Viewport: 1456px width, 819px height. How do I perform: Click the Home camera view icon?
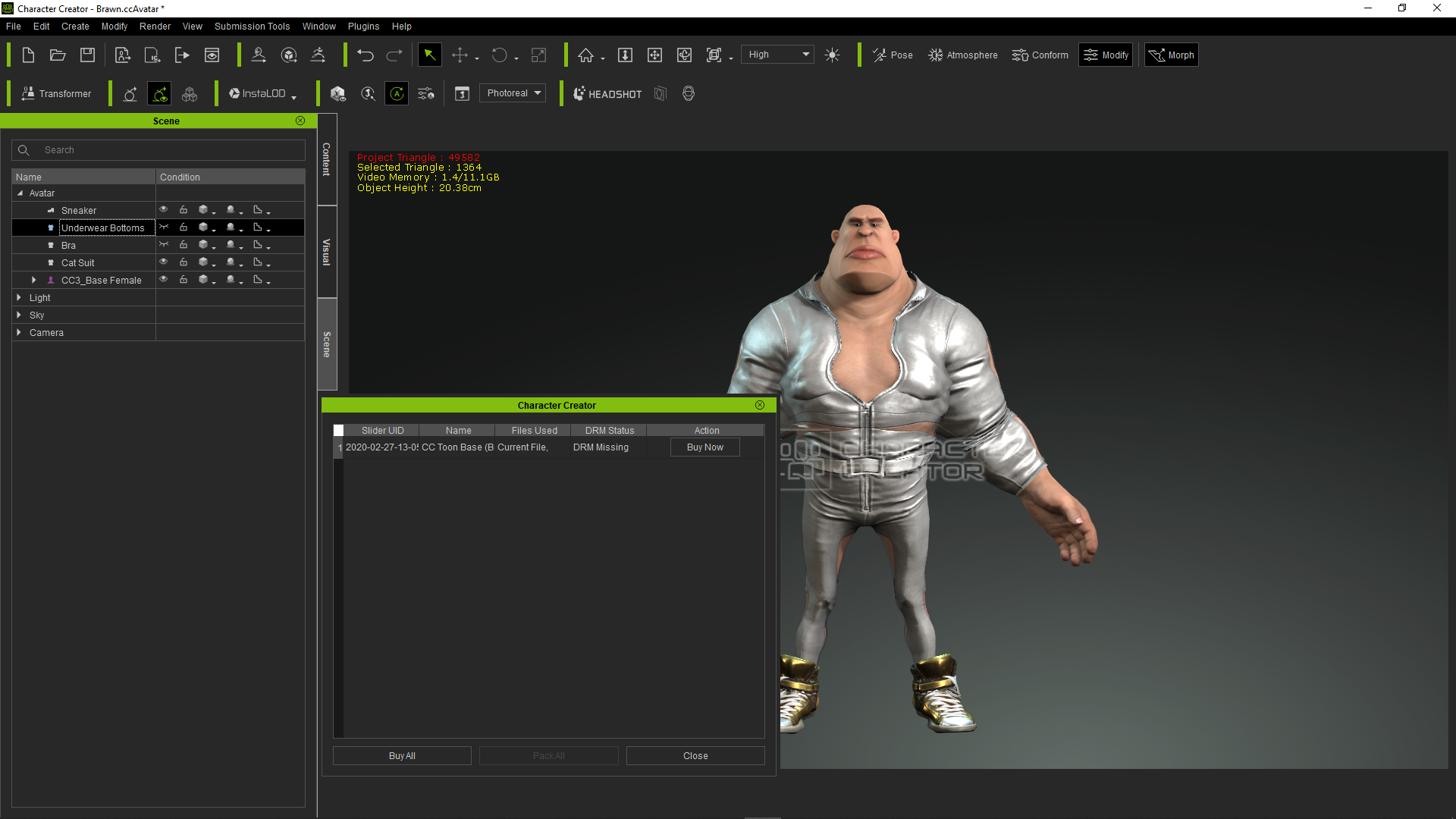[585, 55]
